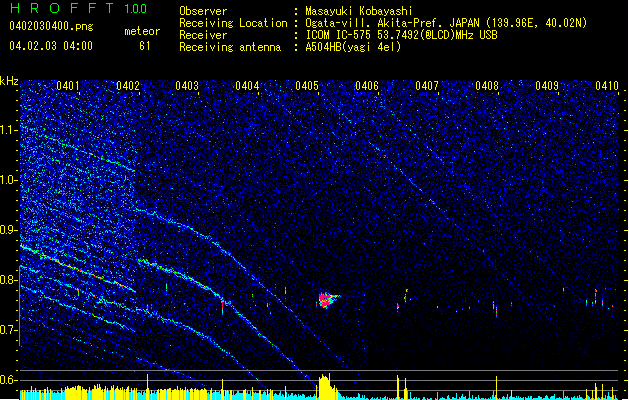Screen dimensions: 629x400
Task: Click the 0.8 kHz axis label
Action: click(x=8, y=280)
